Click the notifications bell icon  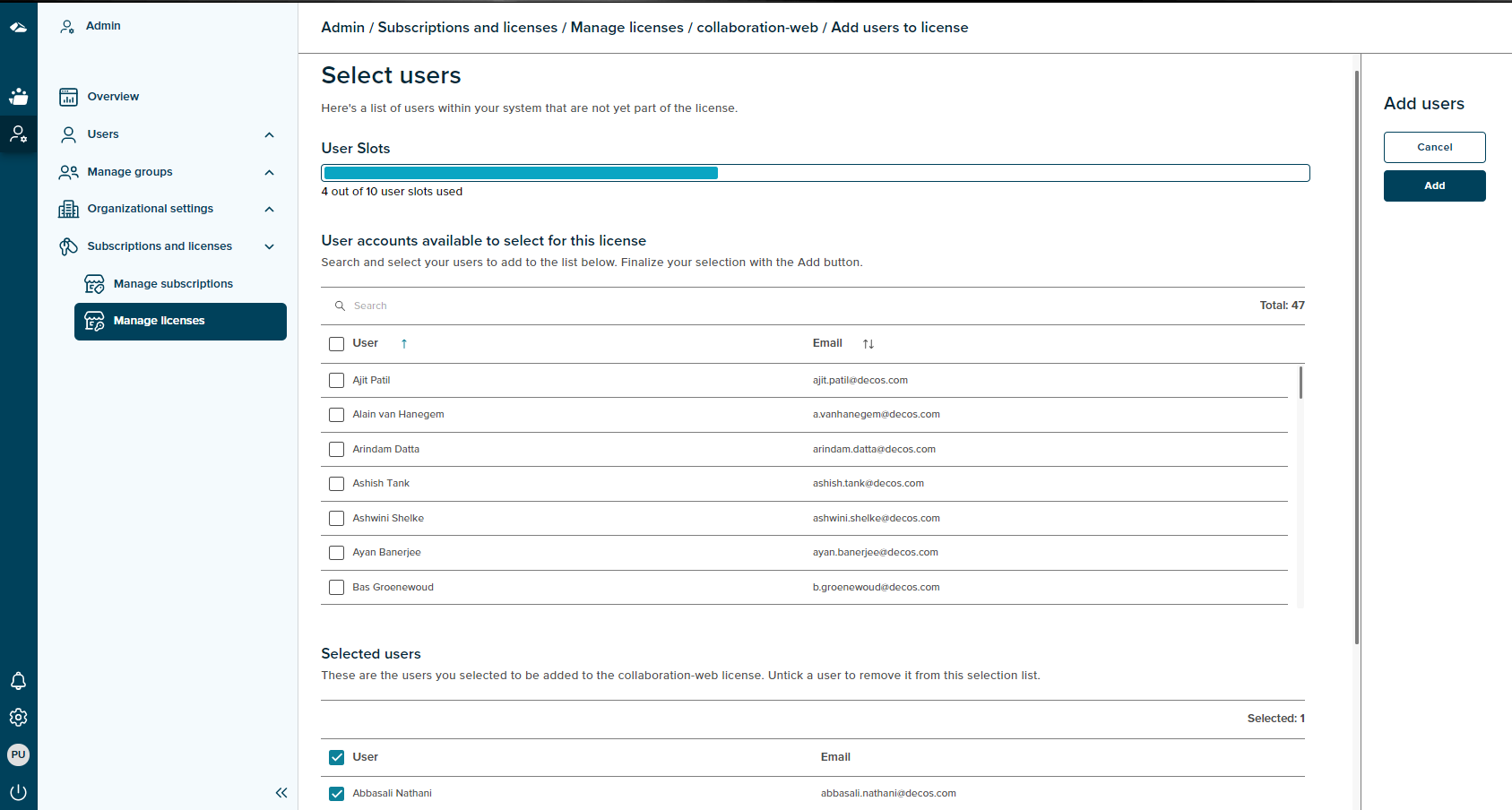tap(18, 681)
